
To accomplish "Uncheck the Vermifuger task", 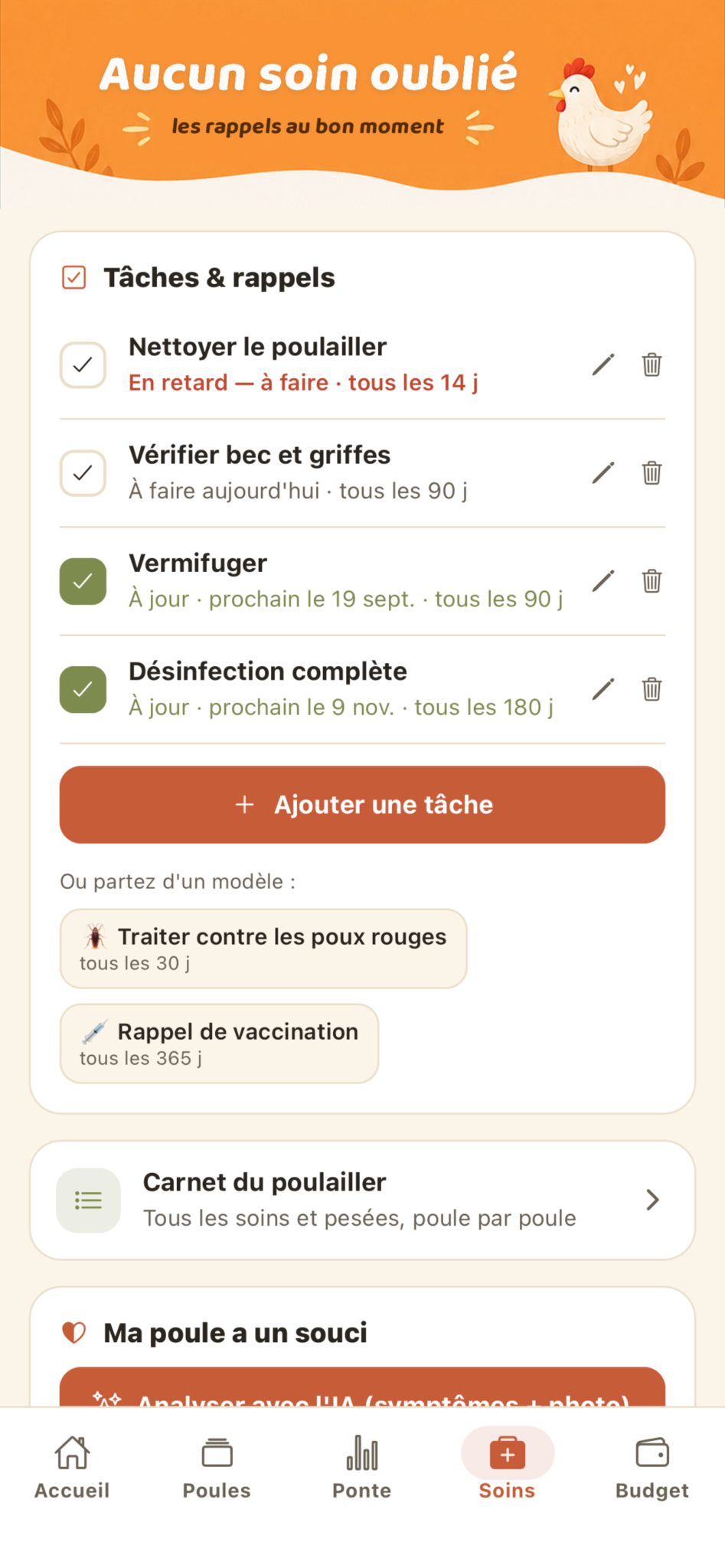I will (83, 581).
